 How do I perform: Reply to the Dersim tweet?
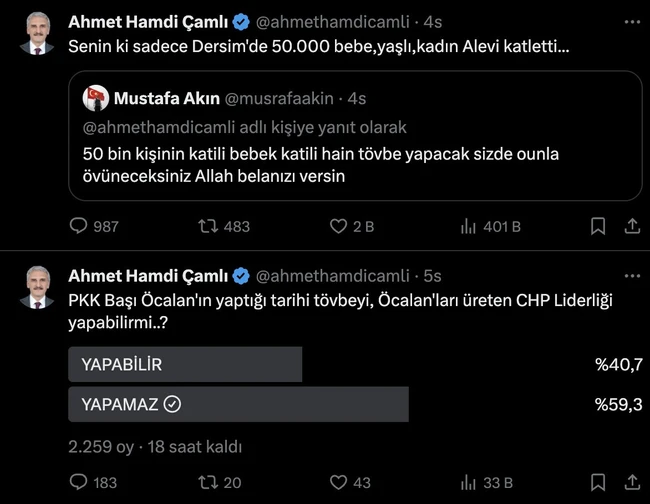click(79, 227)
